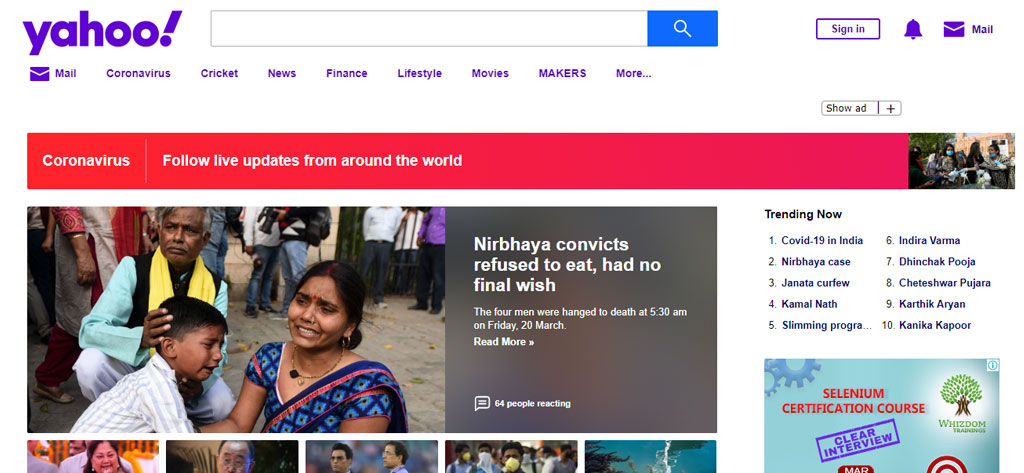This screenshot has width=1024, height=473.
Task: Open trending topic Indira Varma
Action: (929, 240)
